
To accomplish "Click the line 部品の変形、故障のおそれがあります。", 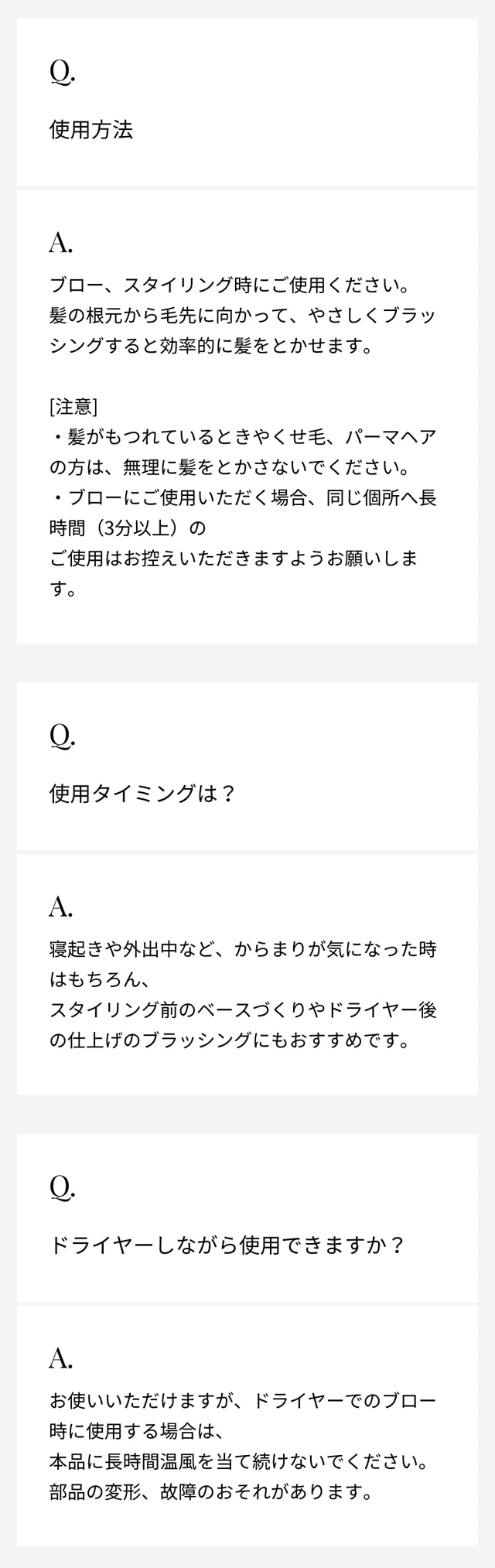I will coord(210,1491).
